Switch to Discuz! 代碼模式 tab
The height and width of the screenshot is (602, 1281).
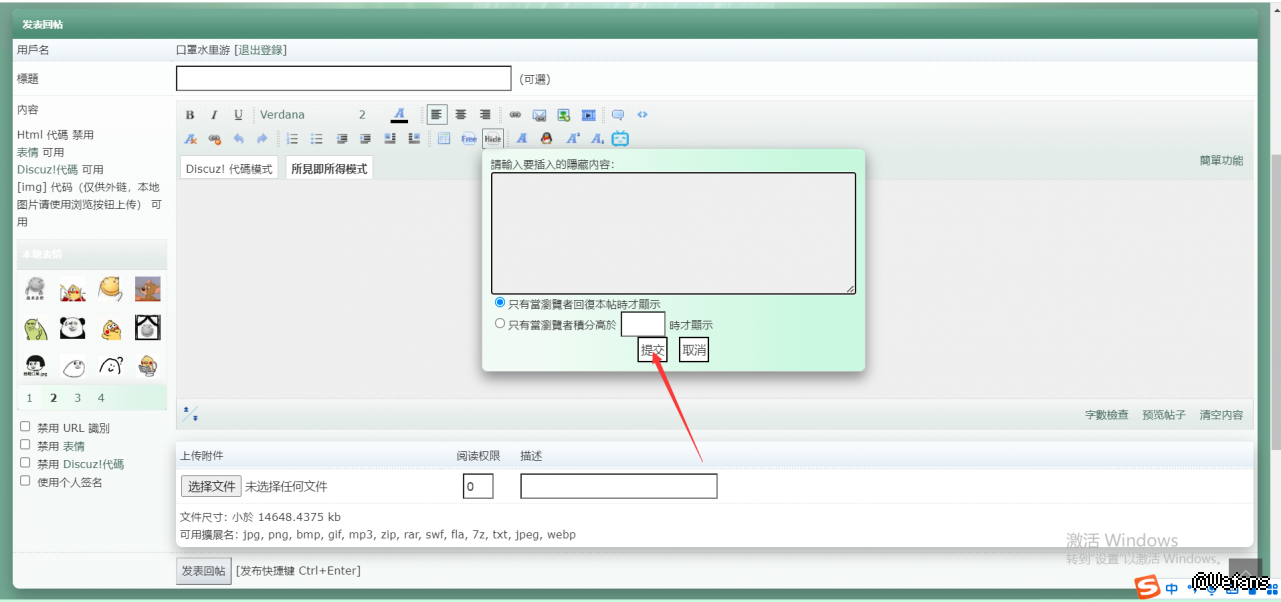point(229,169)
